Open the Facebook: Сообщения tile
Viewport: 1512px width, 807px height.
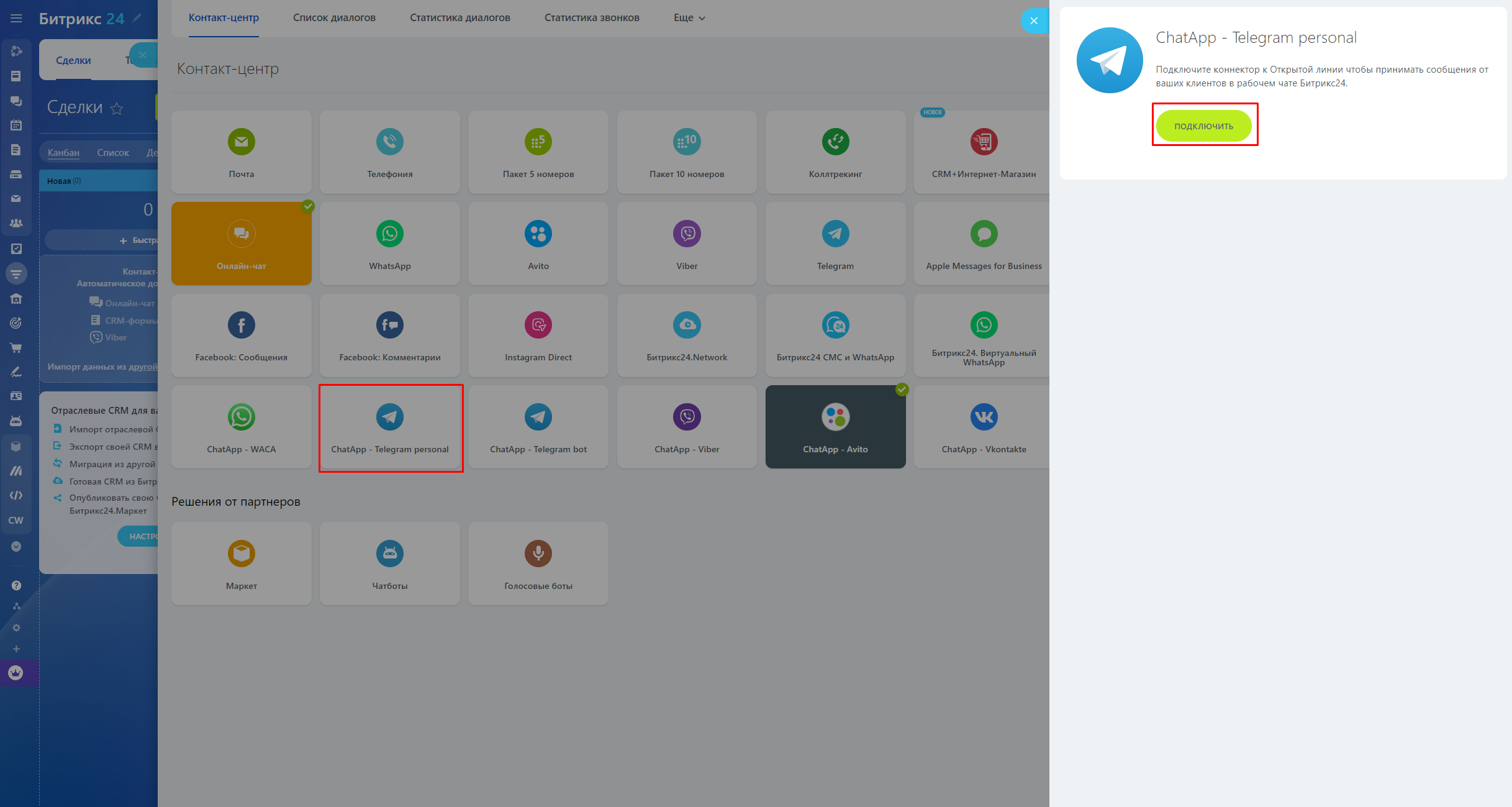point(241,335)
